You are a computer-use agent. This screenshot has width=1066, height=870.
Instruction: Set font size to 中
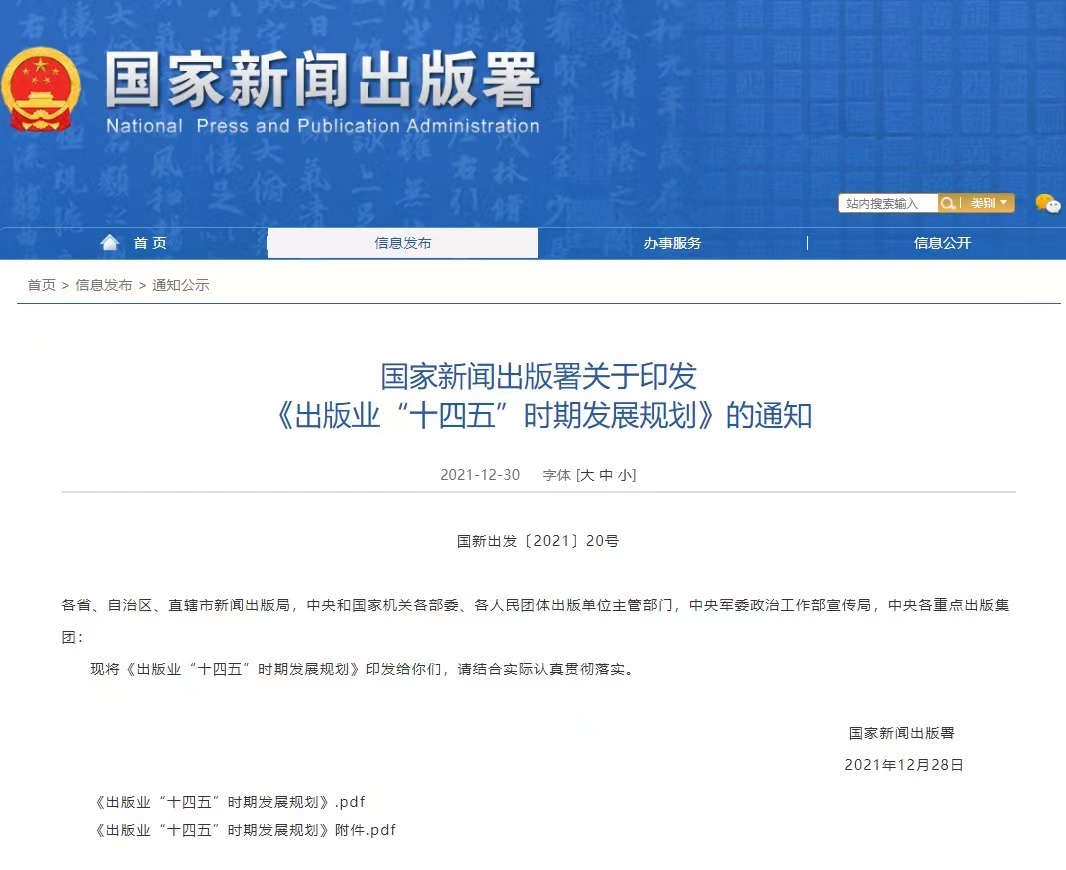[x=606, y=475]
